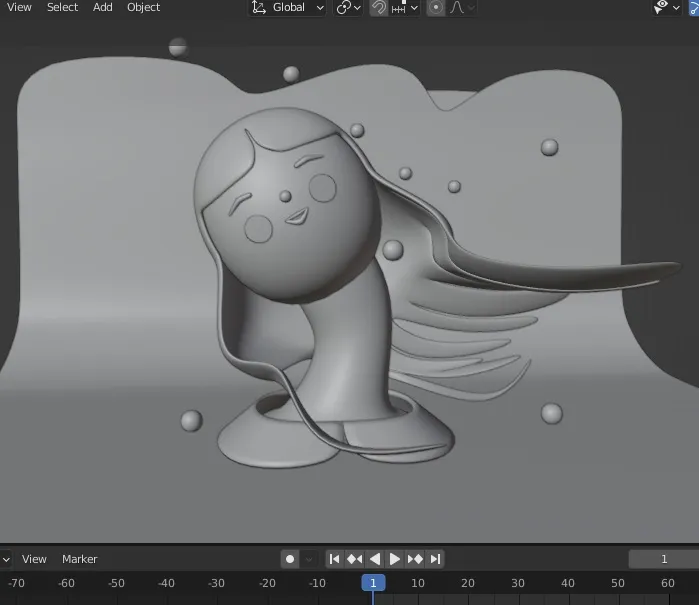Jump to next keyframe

coord(415,559)
